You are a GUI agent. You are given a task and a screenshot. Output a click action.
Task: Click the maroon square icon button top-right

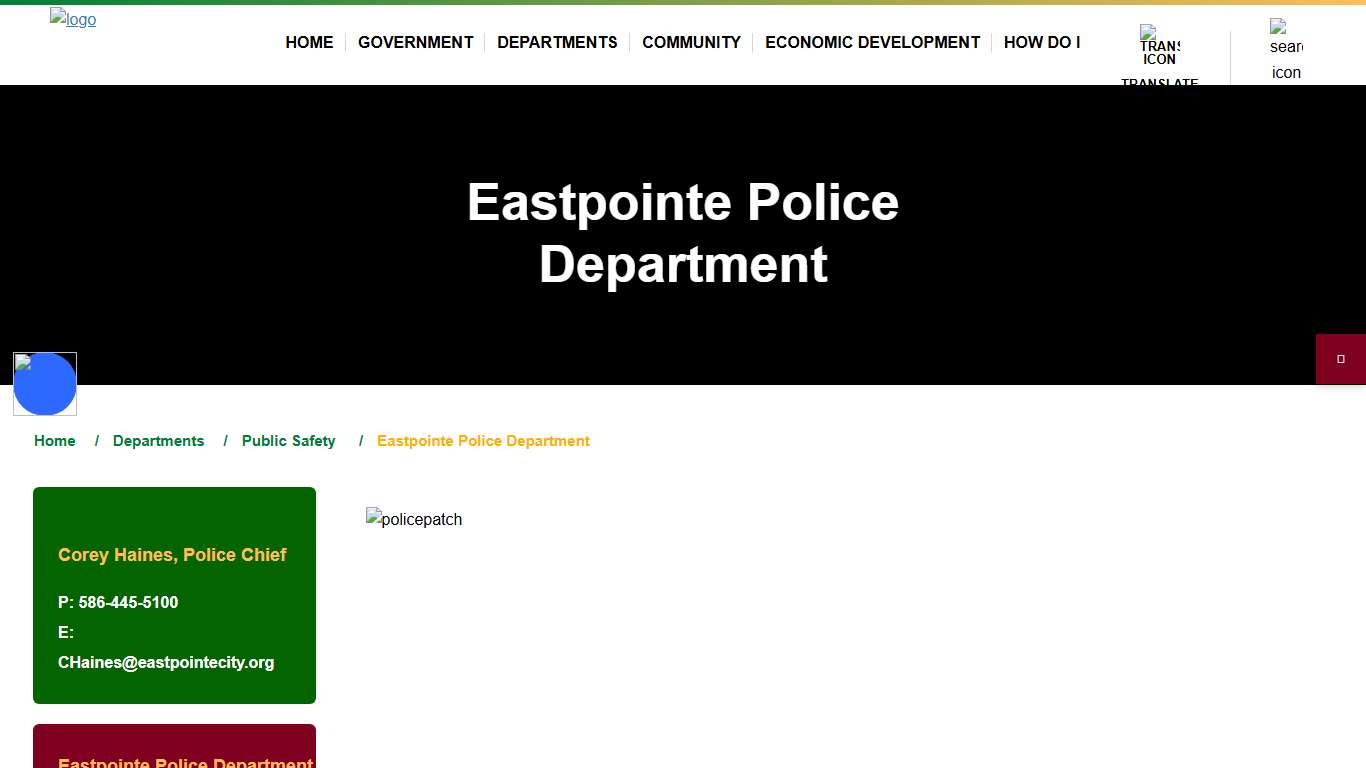click(x=1341, y=358)
